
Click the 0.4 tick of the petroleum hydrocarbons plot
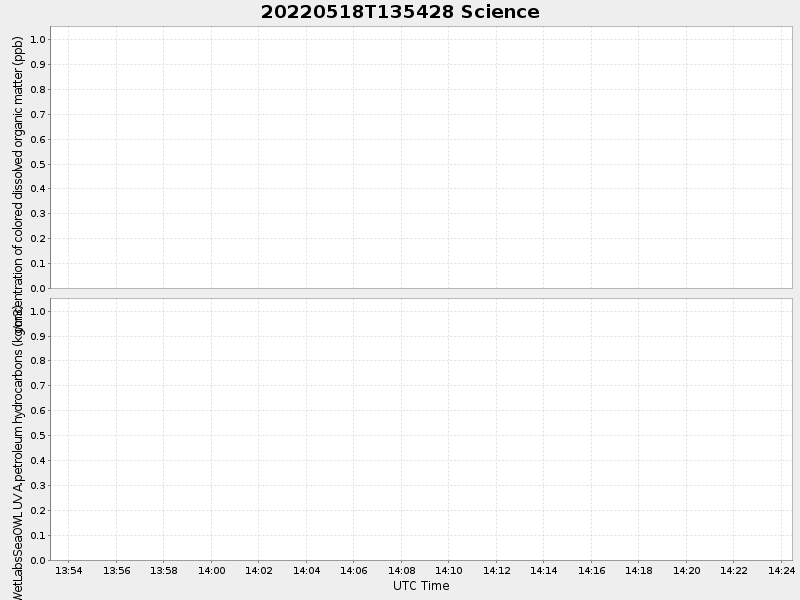[38, 461]
